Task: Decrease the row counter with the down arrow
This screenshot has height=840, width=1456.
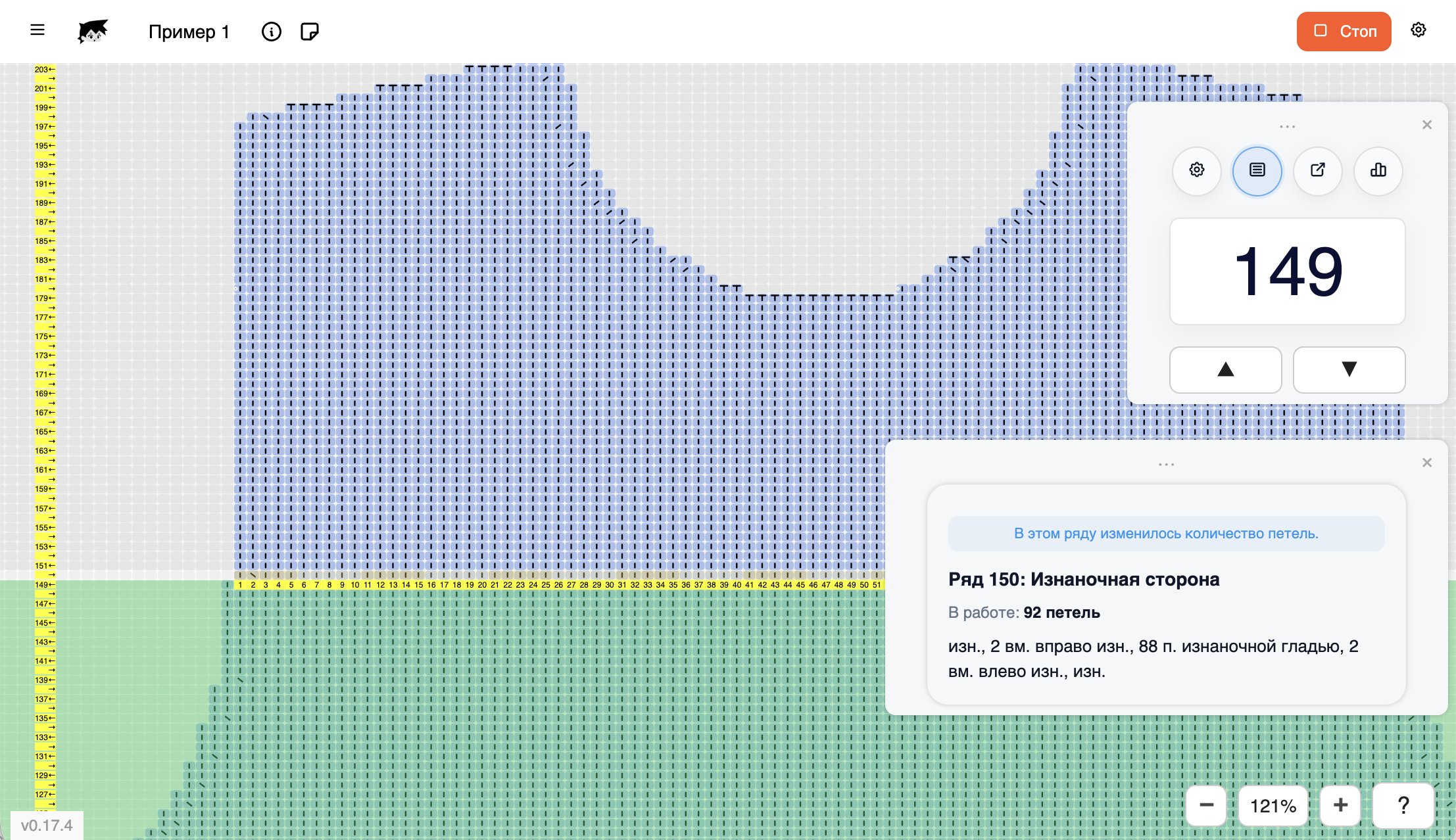Action: (1349, 369)
